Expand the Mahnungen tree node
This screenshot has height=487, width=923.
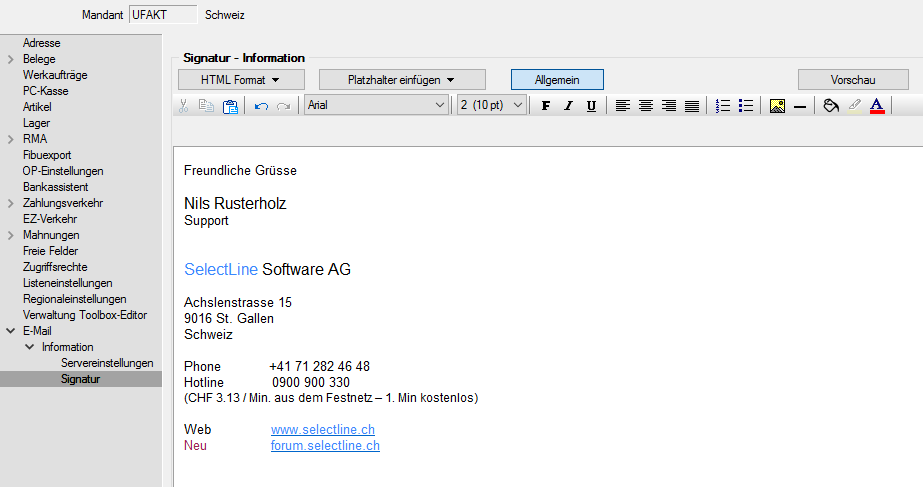[x=11, y=236]
